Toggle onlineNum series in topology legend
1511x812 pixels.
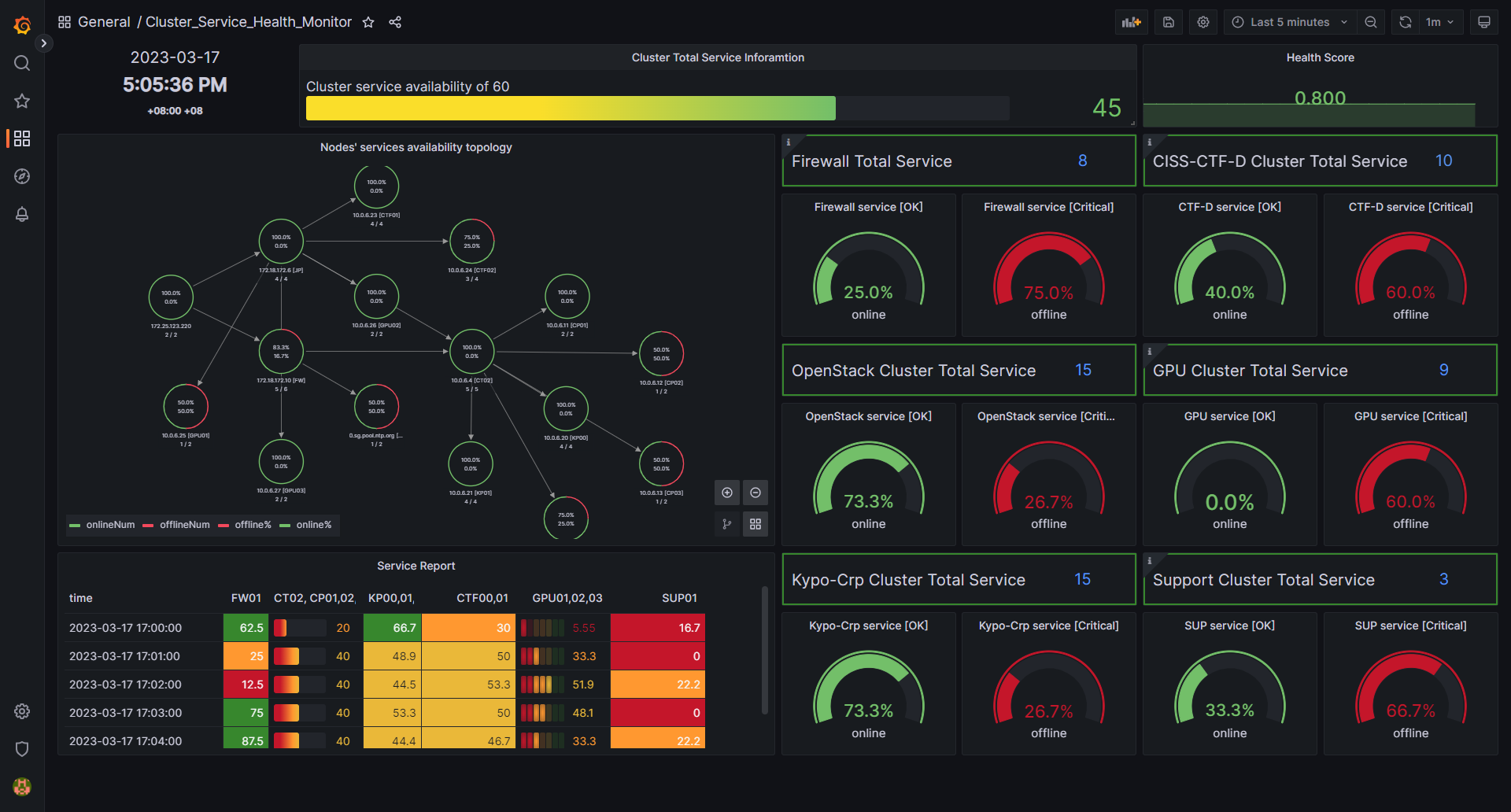pyautogui.click(x=102, y=525)
